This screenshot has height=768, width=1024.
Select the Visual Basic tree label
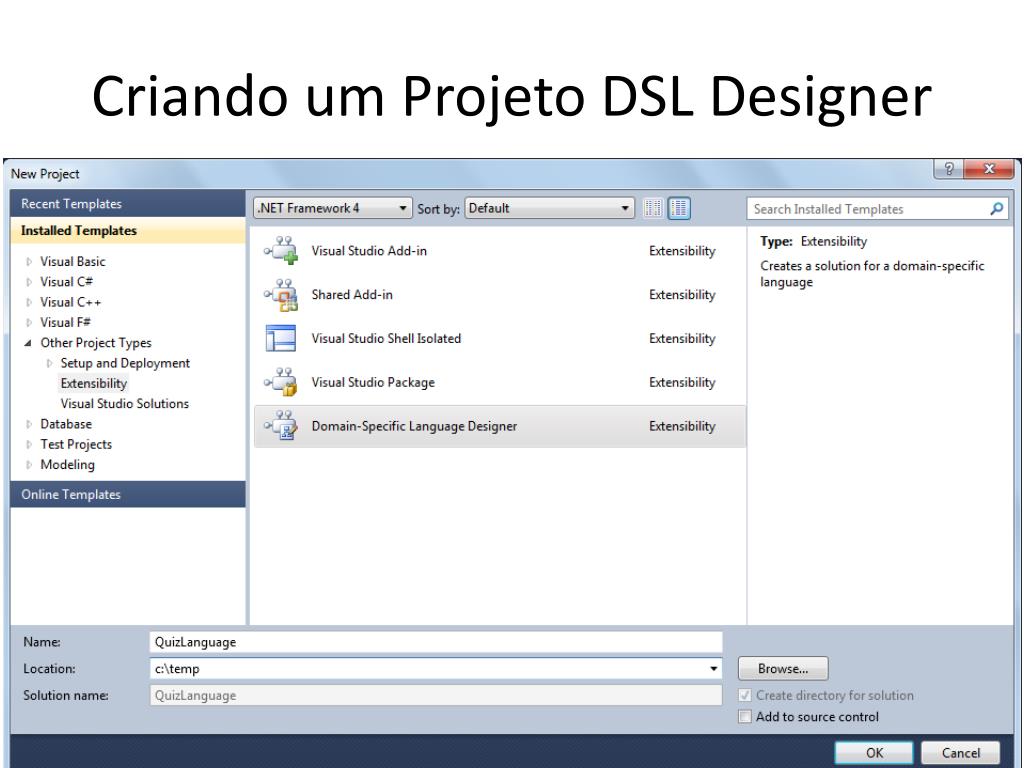[x=72, y=261]
